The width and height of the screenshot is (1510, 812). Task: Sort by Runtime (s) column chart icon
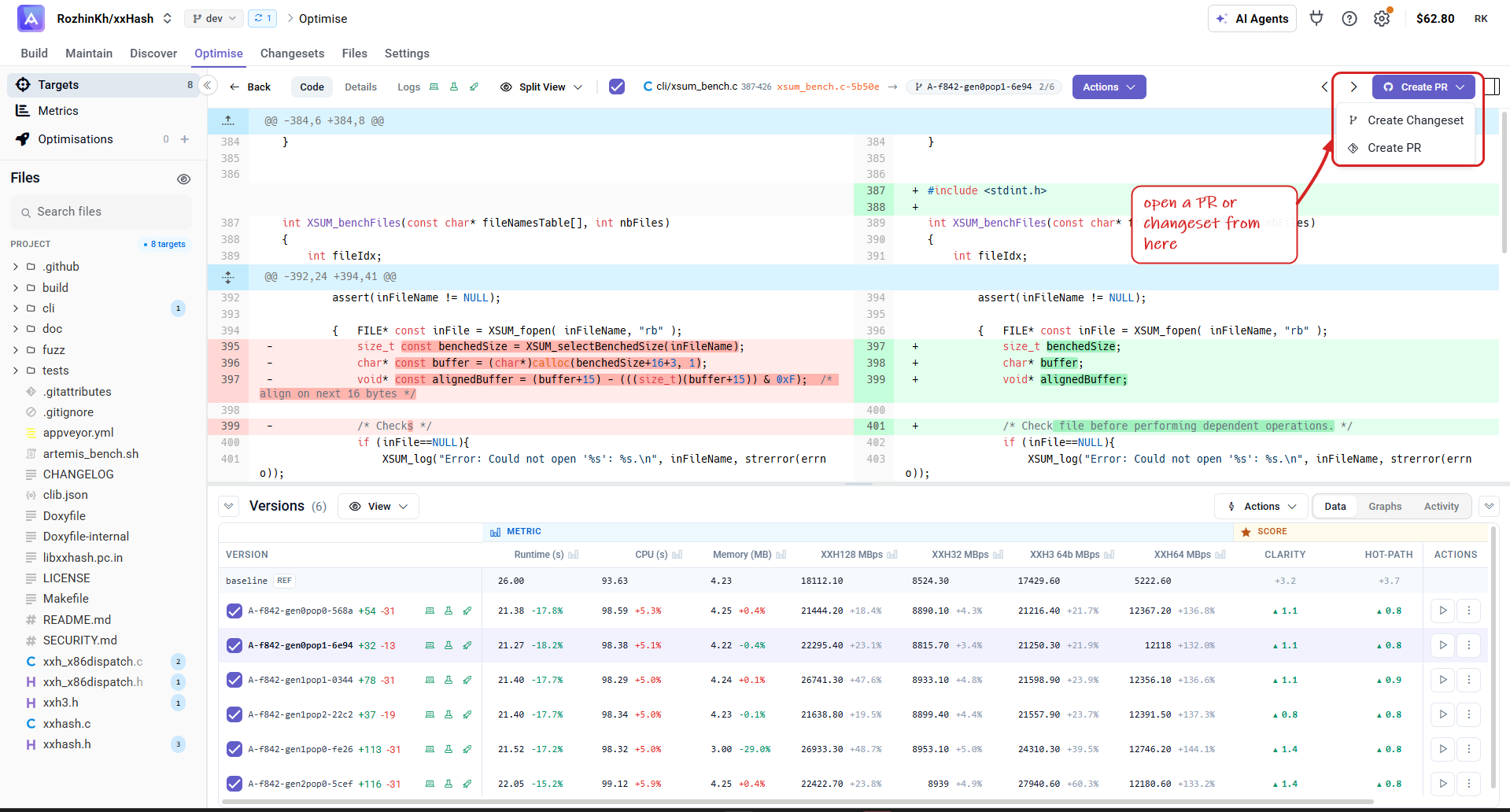574,555
